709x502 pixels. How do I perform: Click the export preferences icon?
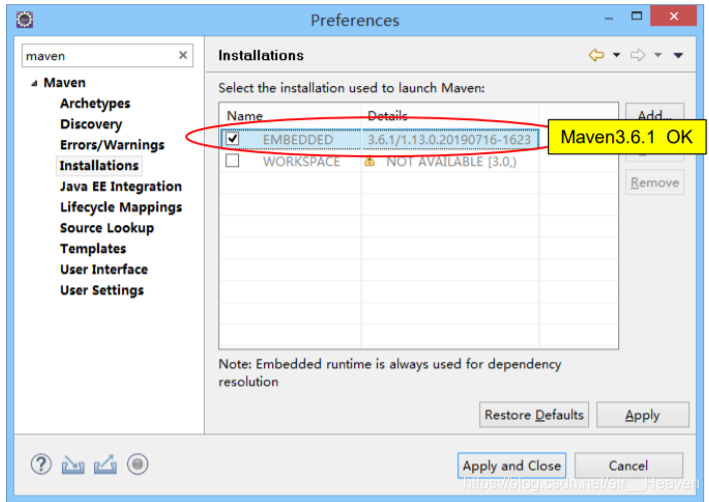click(x=105, y=464)
